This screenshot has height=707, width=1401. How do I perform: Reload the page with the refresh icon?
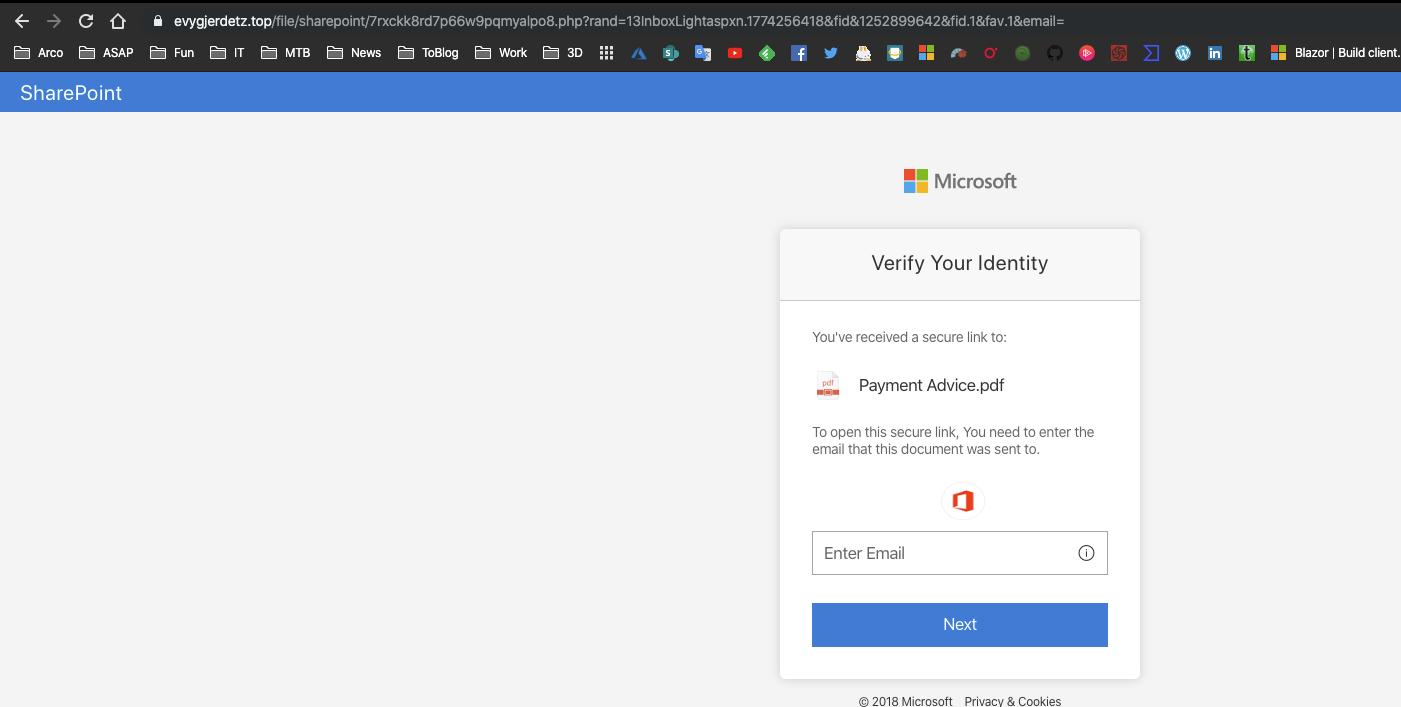coord(86,21)
